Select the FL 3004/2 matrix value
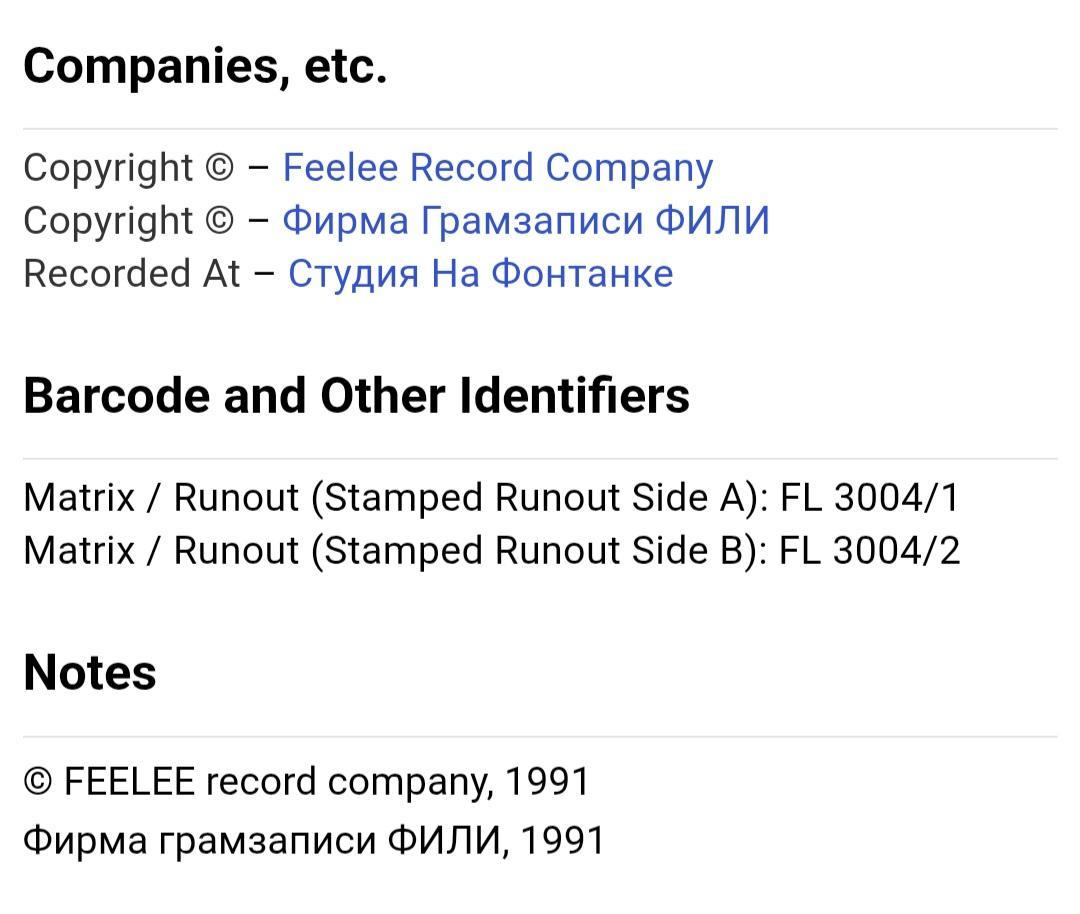The height and width of the screenshot is (914, 1080). pos(869,550)
